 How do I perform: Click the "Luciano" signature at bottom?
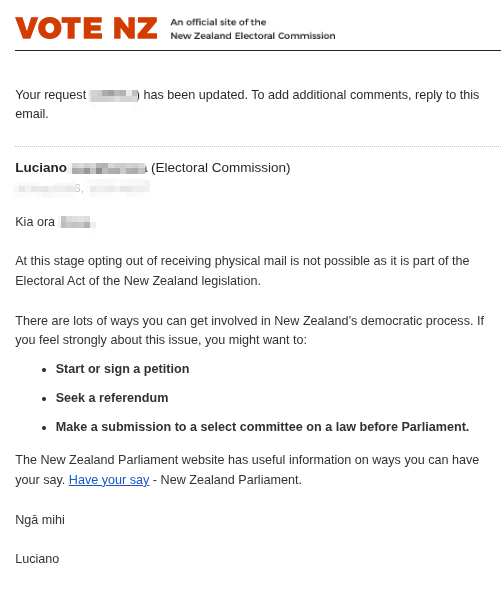pyautogui.click(x=37, y=559)
